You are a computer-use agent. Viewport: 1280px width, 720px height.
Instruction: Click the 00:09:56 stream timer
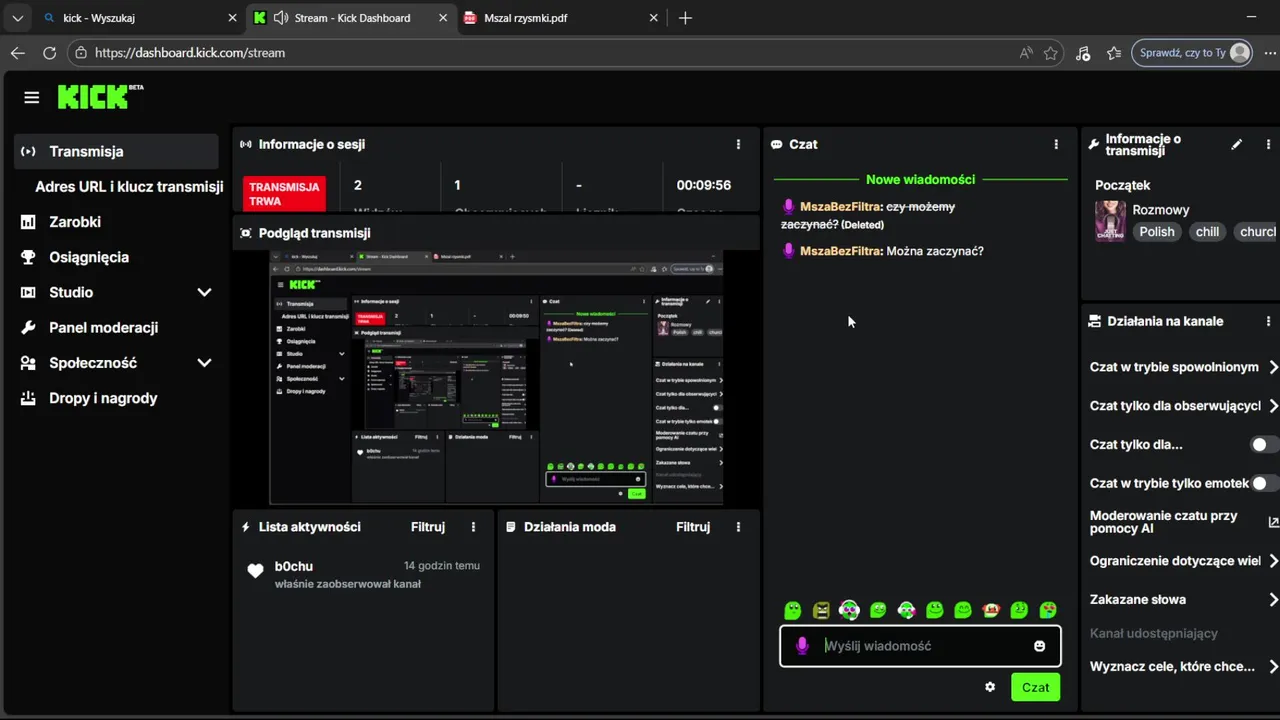[704, 185]
